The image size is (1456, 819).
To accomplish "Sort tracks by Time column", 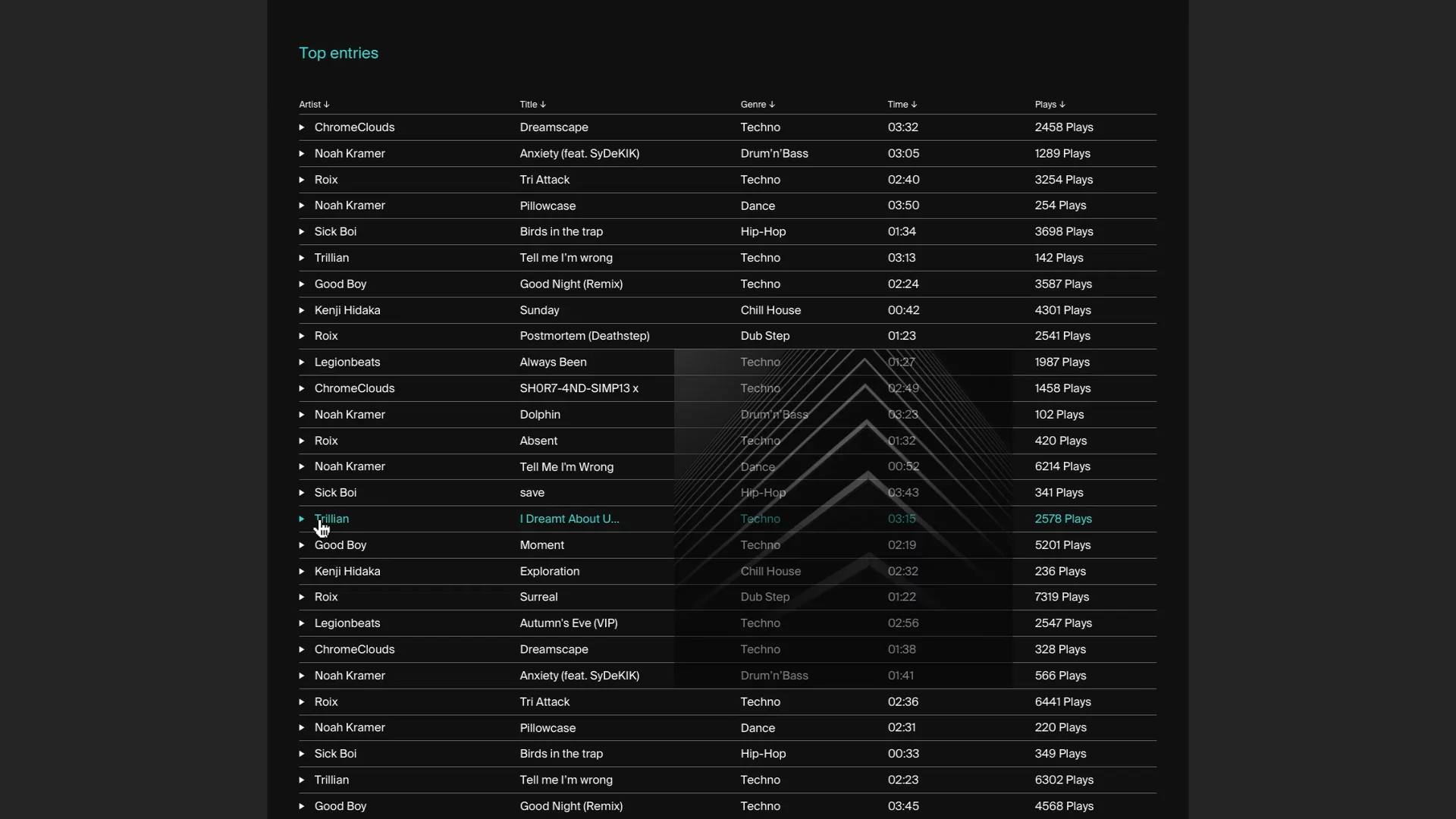I will [902, 105].
